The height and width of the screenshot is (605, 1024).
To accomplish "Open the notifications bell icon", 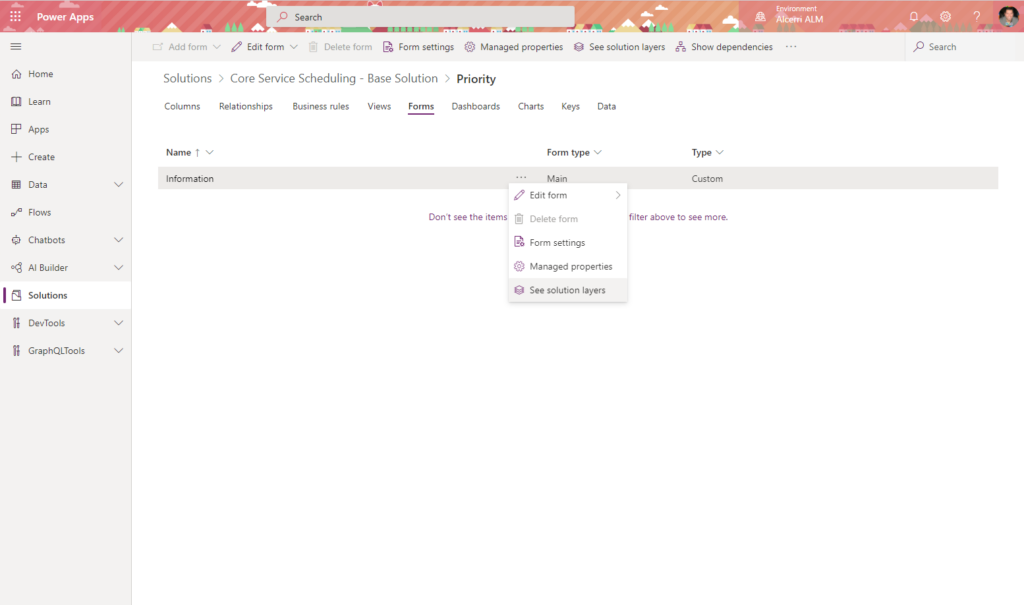I will click(913, 17).
